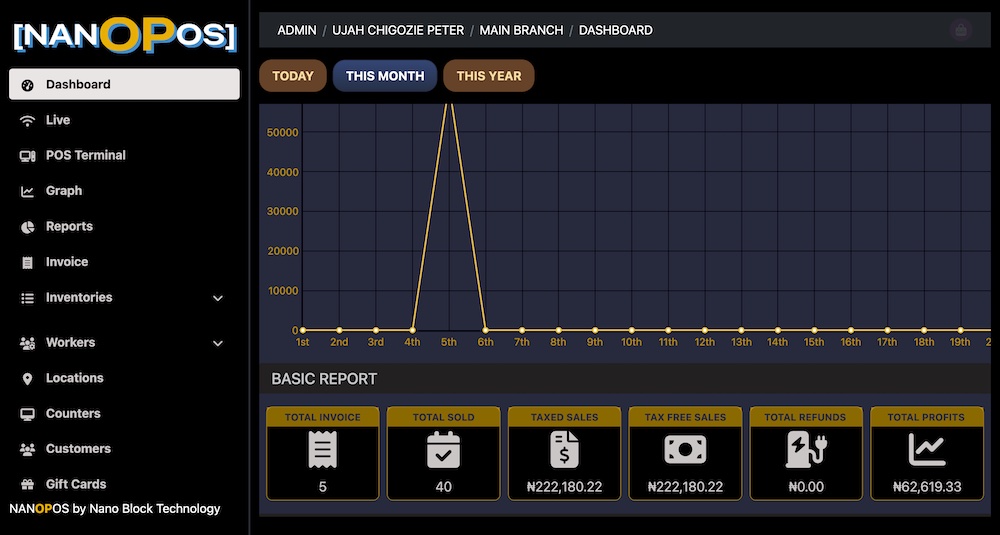Click the NanoPOS logo
Screen dimensions: 1000x535
pyautogui.click(x=125, y=34)
